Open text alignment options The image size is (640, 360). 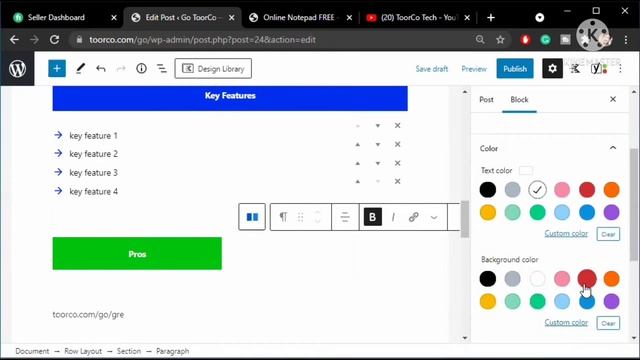[x=345, y=217]
